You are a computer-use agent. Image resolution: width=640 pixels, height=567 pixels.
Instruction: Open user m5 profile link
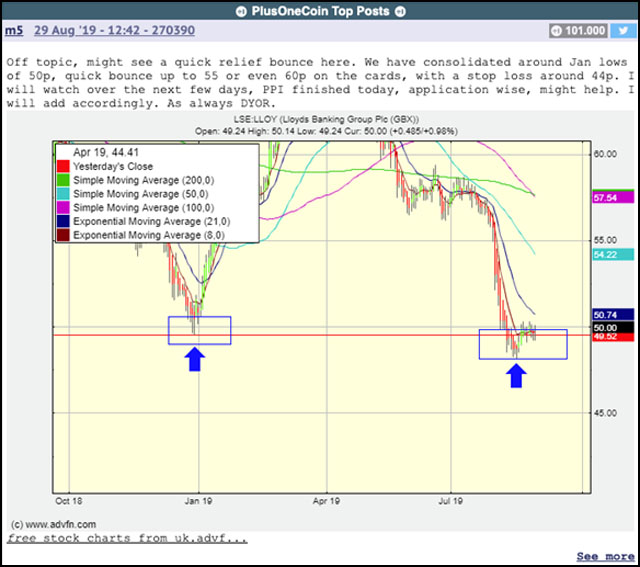(x=14, y=32)
